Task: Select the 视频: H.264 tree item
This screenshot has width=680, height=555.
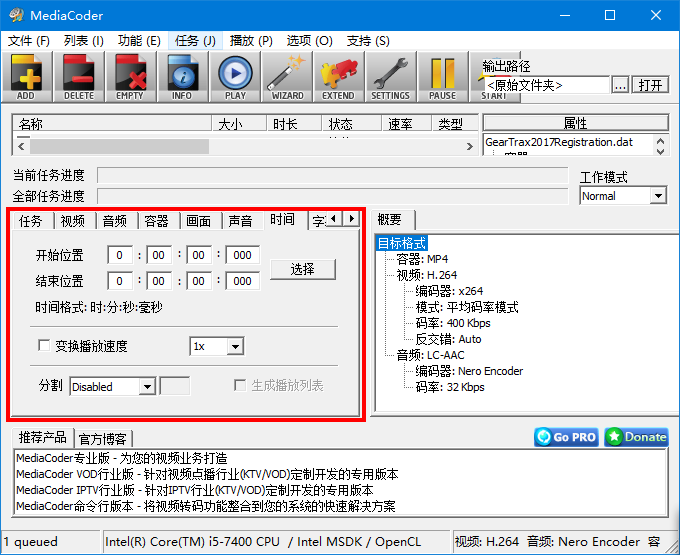Action: pos(427,275)
